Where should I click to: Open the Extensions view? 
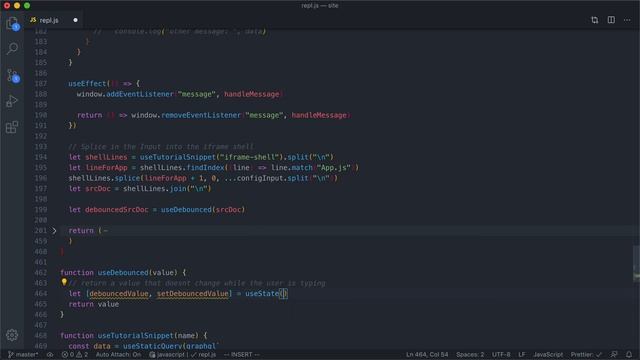(x=12, y=127)
